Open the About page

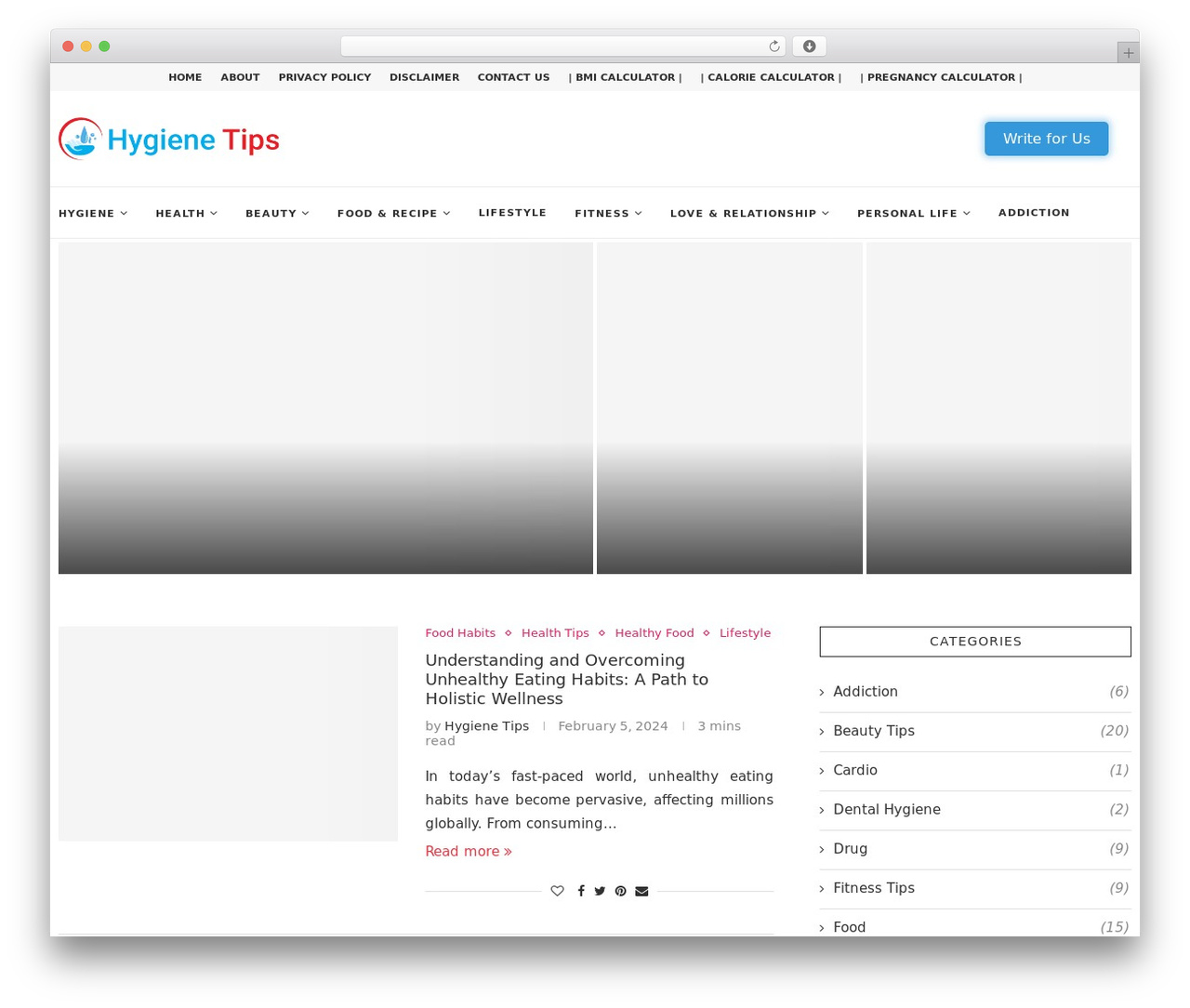240,77
